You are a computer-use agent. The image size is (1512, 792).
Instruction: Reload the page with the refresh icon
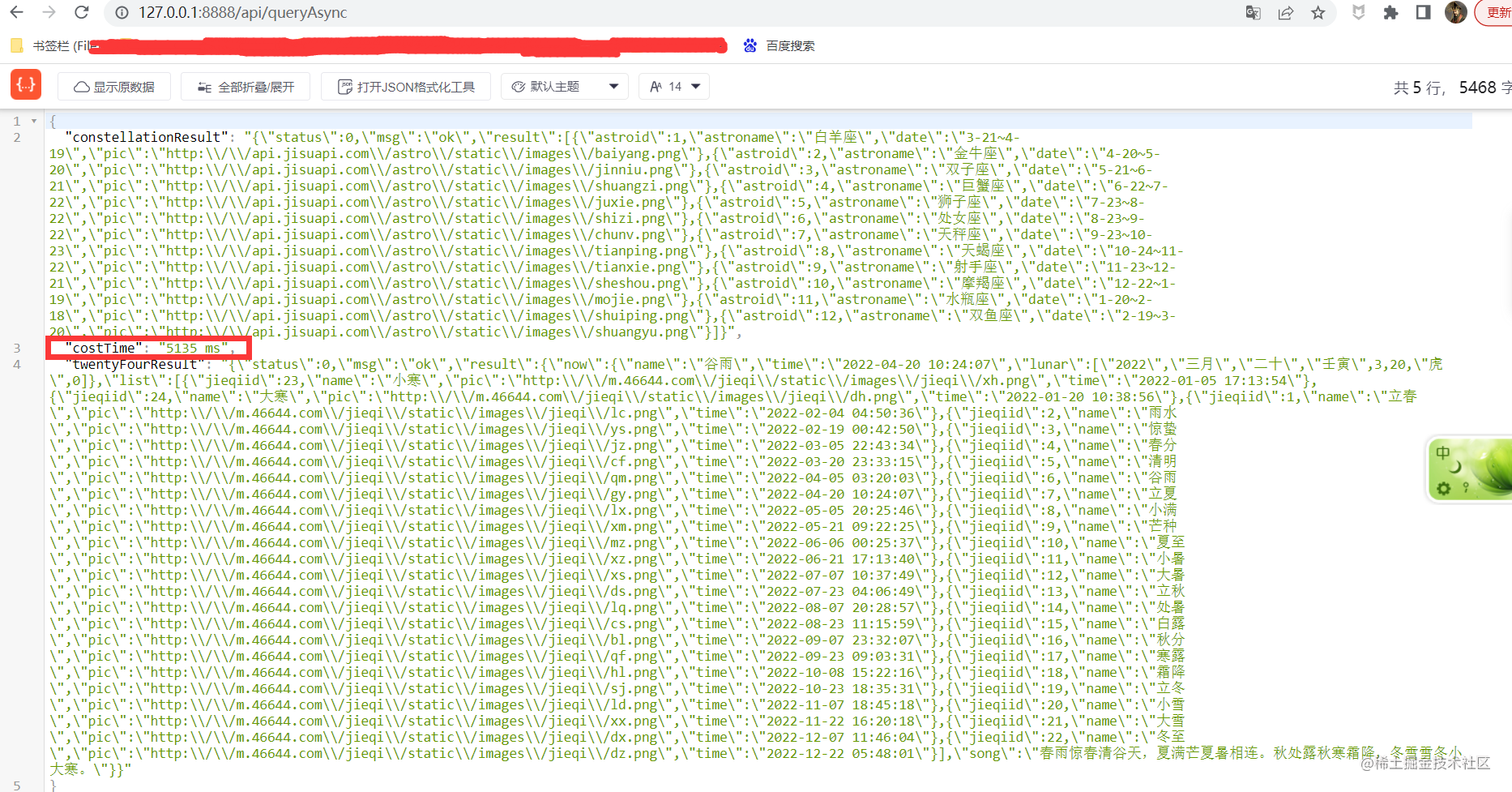point(81,13)
